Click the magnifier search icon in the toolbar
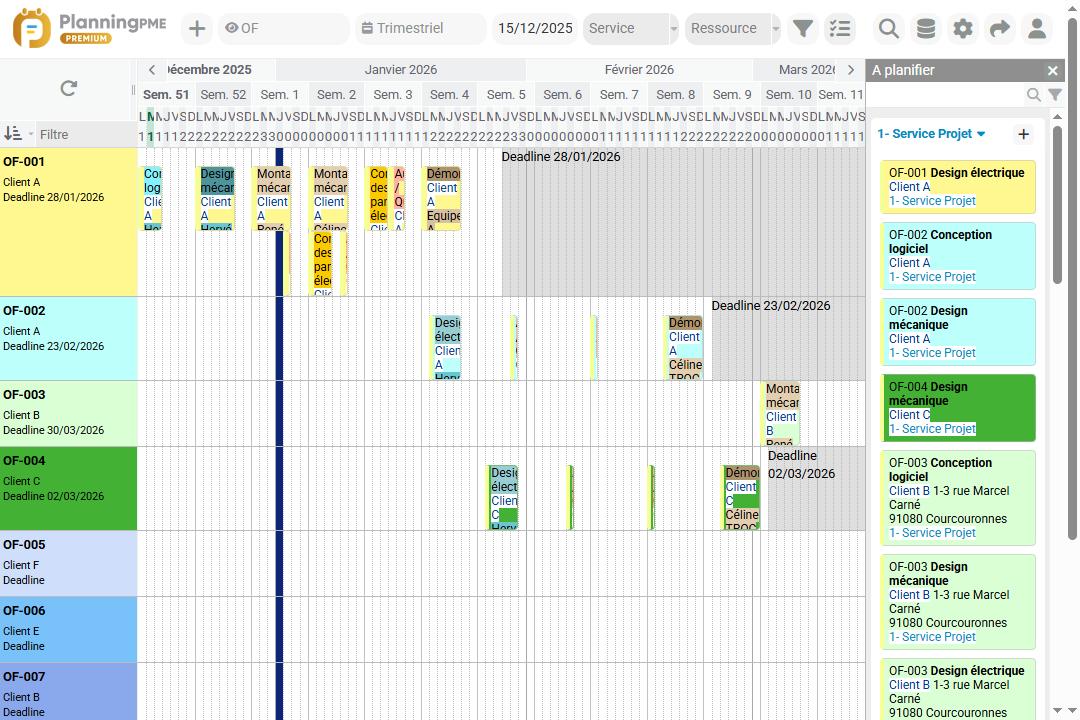This screenshot has height=720, width=1080. click(x=888, y=28)
